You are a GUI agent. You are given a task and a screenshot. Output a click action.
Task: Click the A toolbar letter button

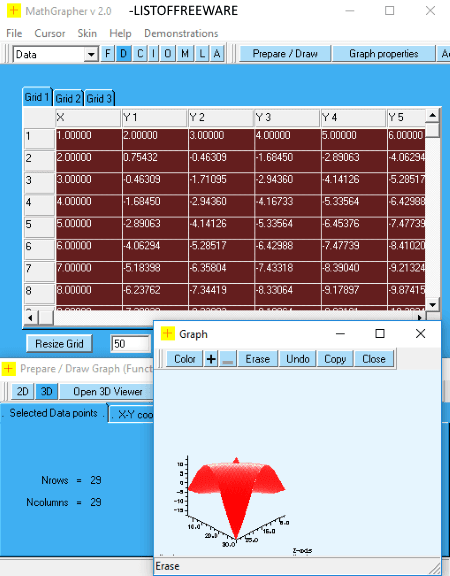[x=217, y=54]
